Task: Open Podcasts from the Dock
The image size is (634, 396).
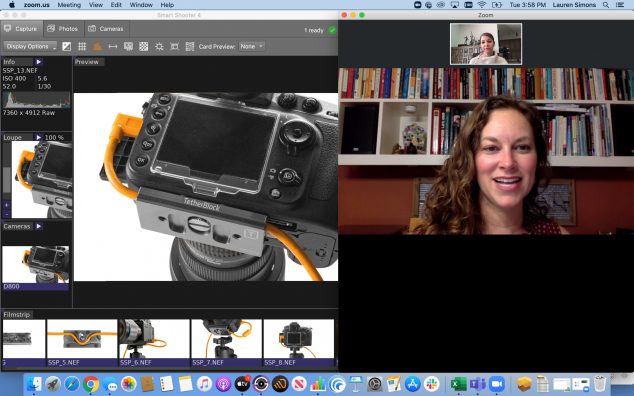Action: coord(223,383)
